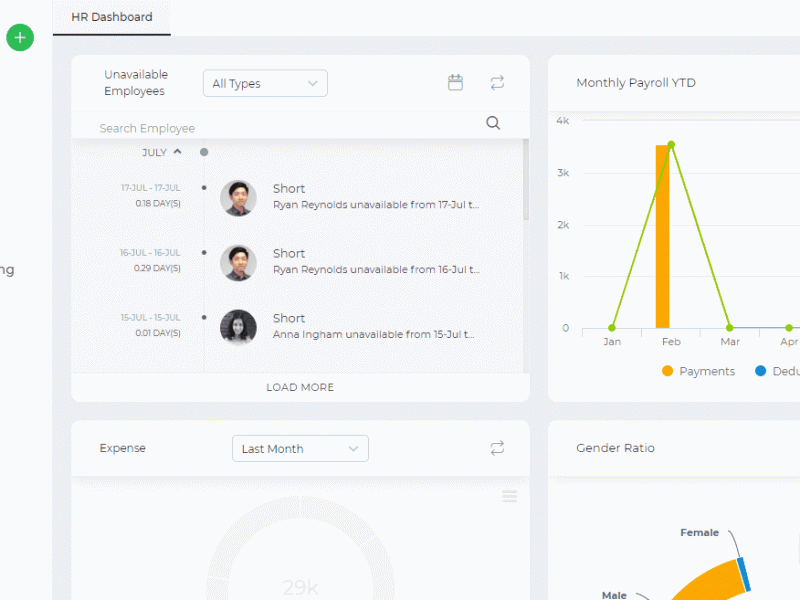Open Ryan Reynolds unavailable from 16-Jul entry
Viewport: 800px width, 600px height.
(376, 269)
